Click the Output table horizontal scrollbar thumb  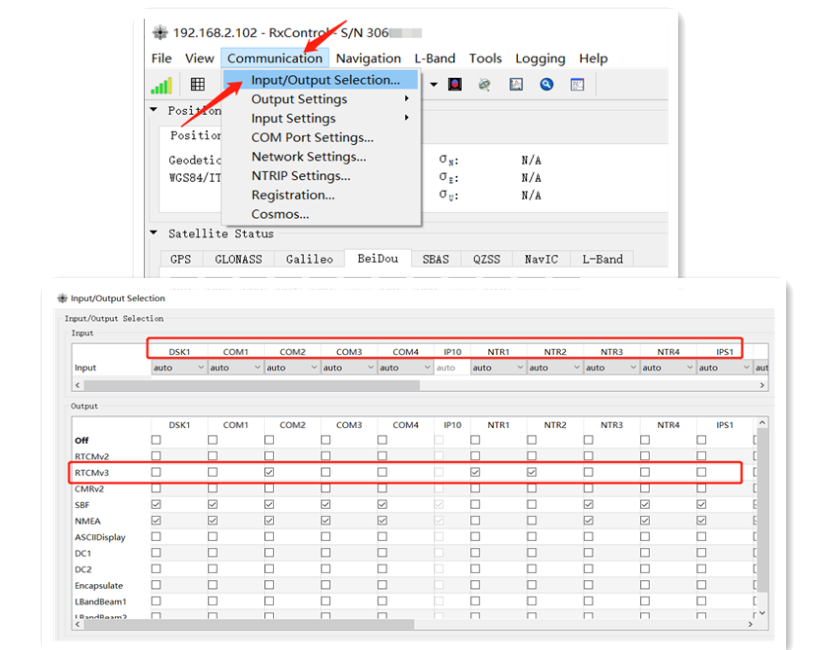[249, 624]
